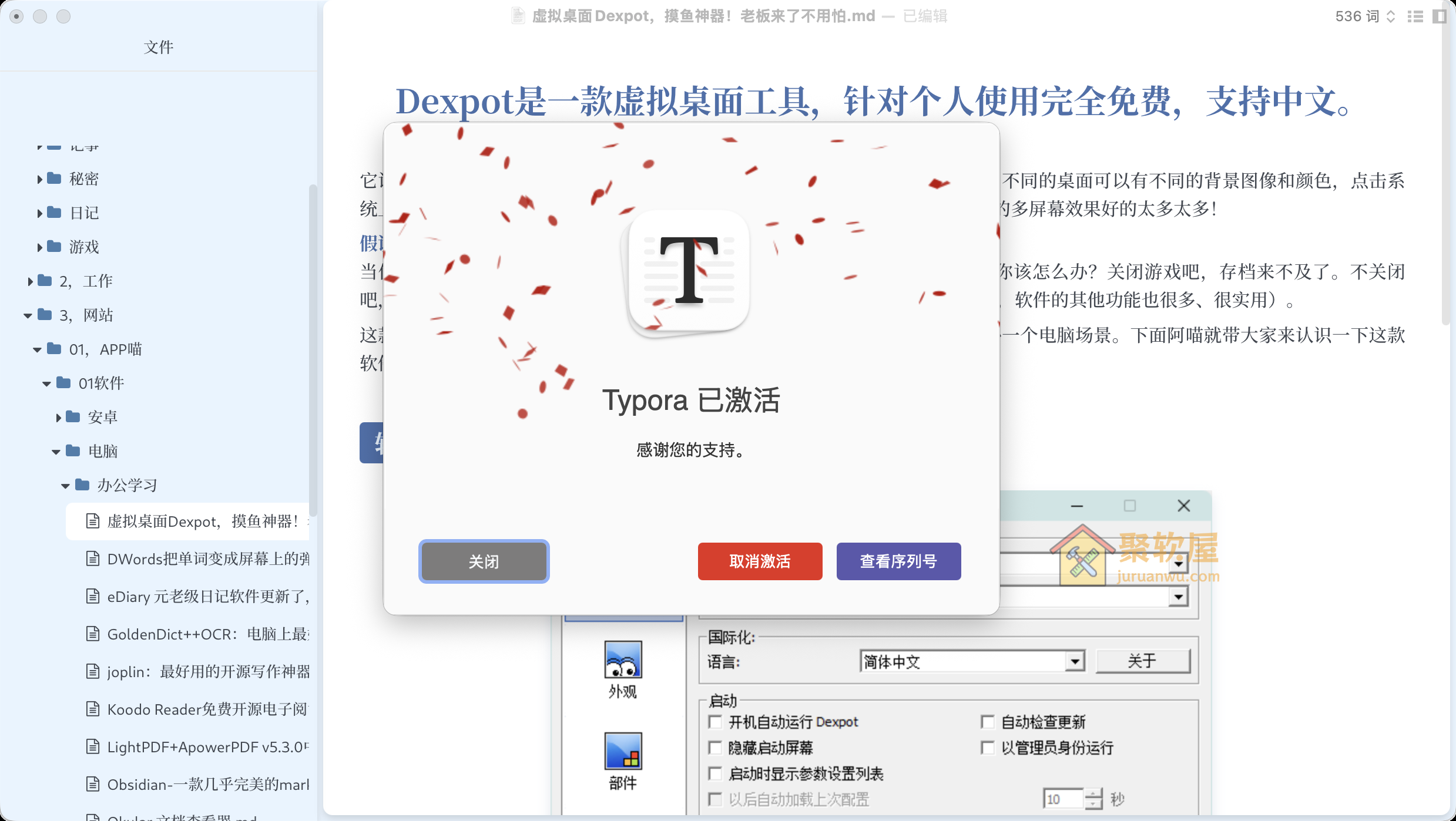
Task: Increase the 10 second delay stepper
Action: [1093, 794]
